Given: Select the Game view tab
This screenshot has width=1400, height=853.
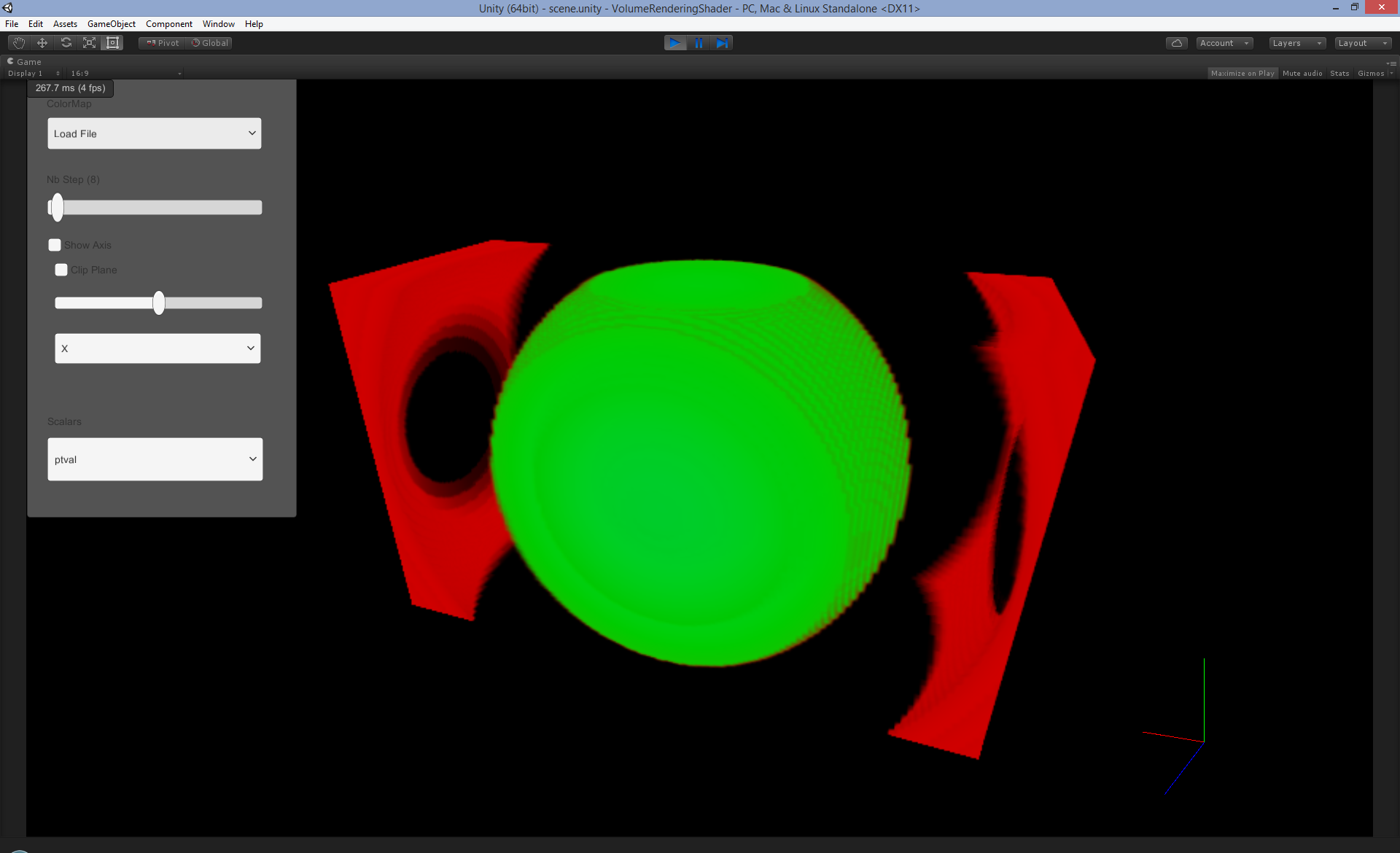Looking at the screenshot, I should (x=24, y=62).
